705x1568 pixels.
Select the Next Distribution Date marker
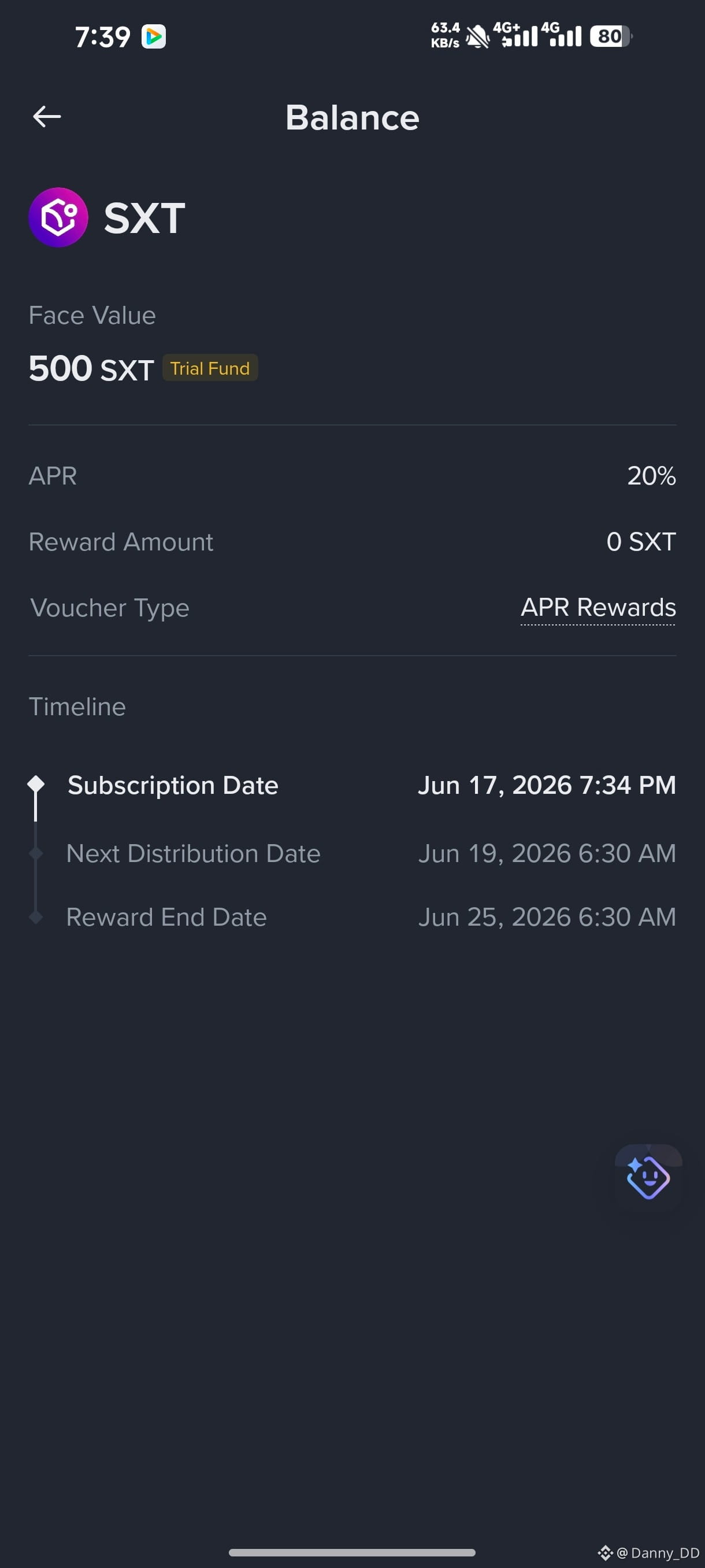[36, 853]
